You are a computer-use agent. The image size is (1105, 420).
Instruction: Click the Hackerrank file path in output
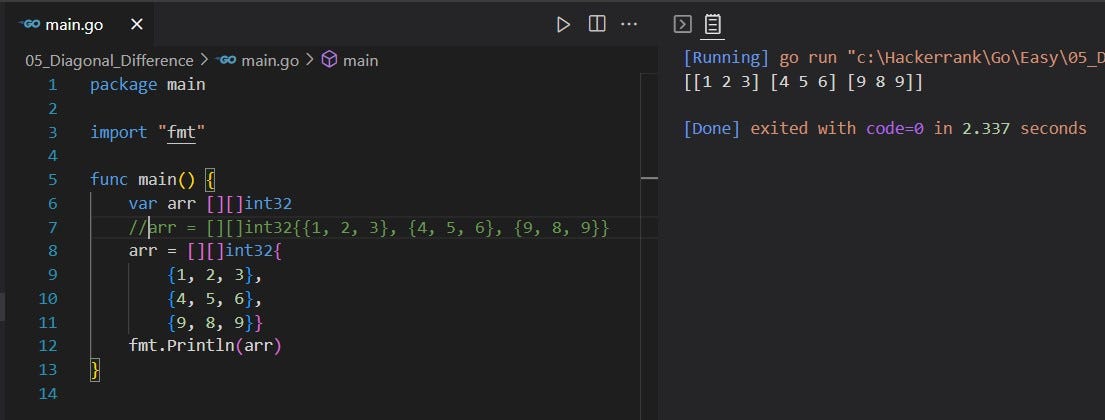tap(976, 58)
